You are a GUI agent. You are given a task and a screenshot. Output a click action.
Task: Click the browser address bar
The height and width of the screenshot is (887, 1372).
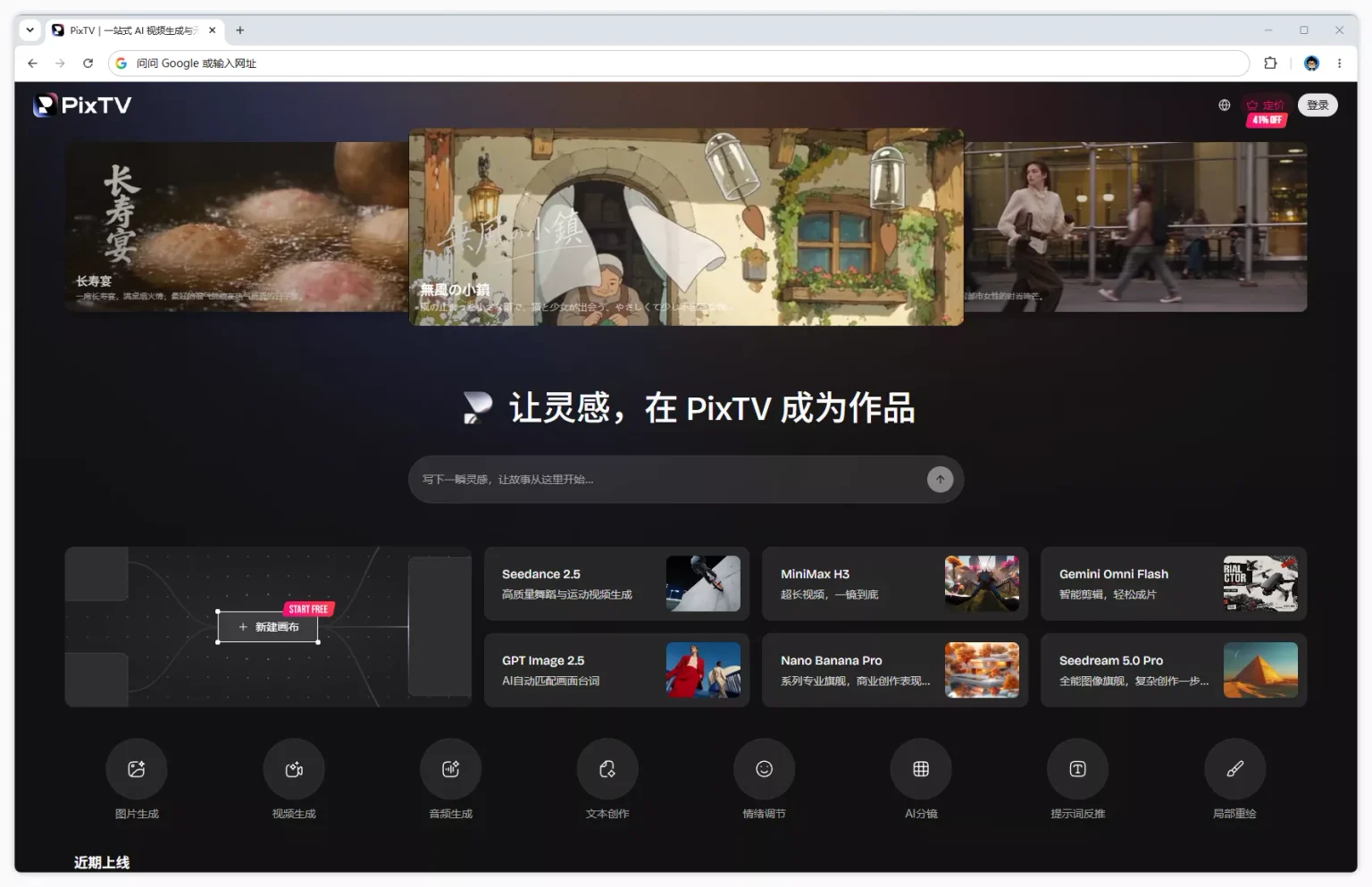click(x=679, y=63)
